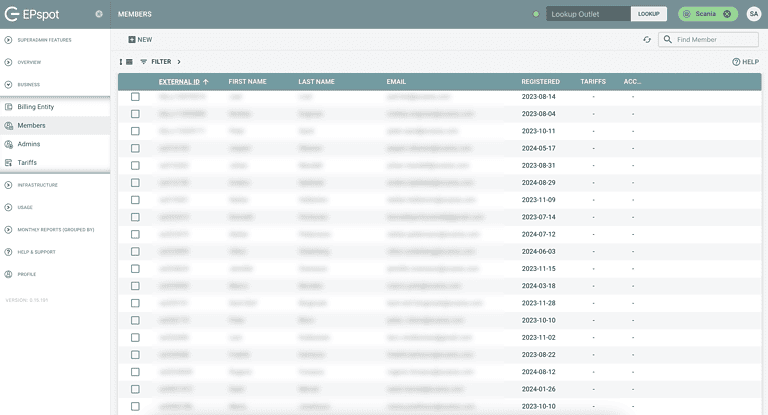Viewport: 768px width, 415px height.
Task: Click the Members icon in the sidebar
Action: pos(8,125)
